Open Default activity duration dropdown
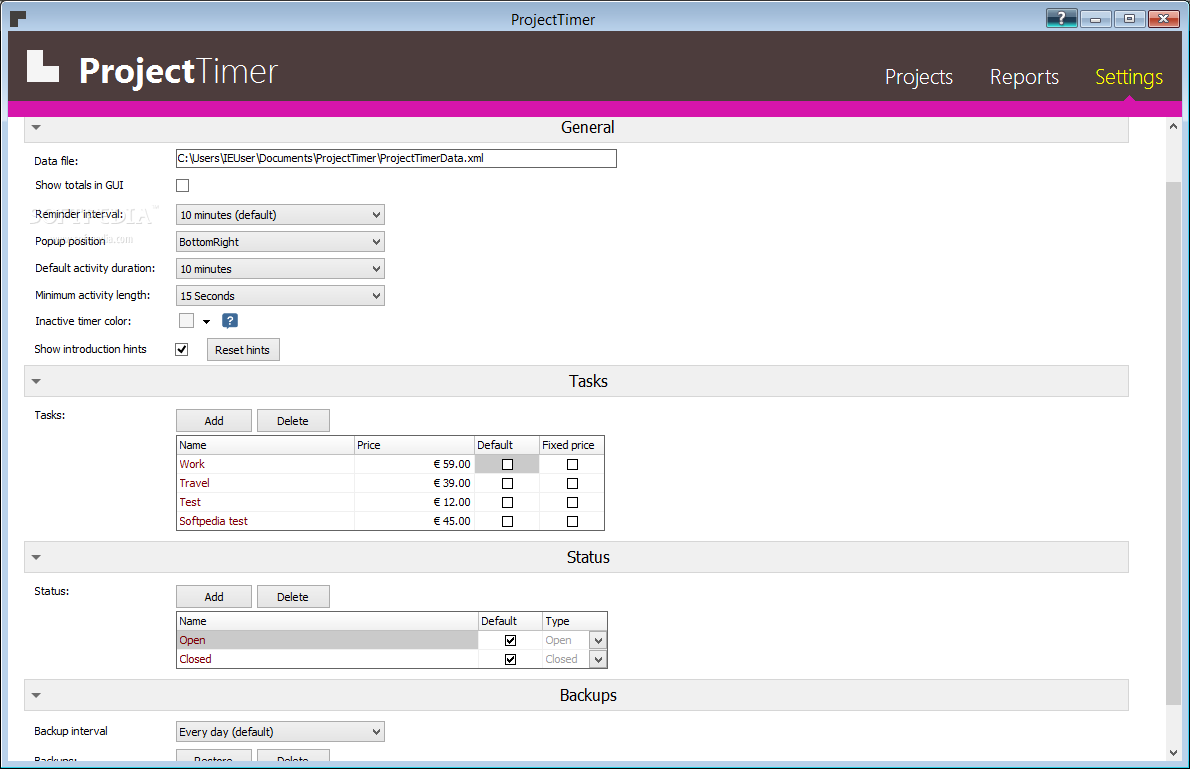This screenshot has width=1190, height=769. (x=280, y=269)
